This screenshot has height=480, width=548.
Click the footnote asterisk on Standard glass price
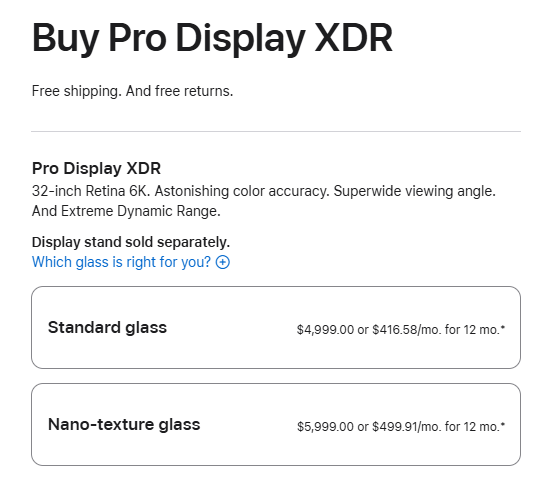tap(503, 328)
